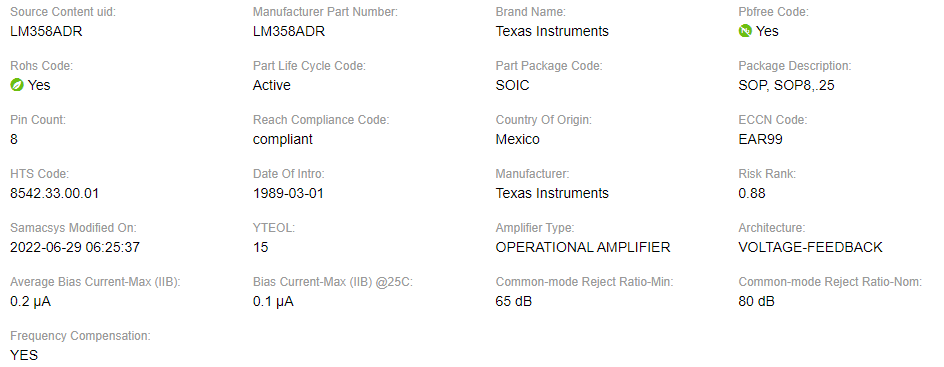This screenshot has width=944, height=367.
Task: Click the OPERATIONAL AMPLIFIER amplifier type value
Action: 583,247
